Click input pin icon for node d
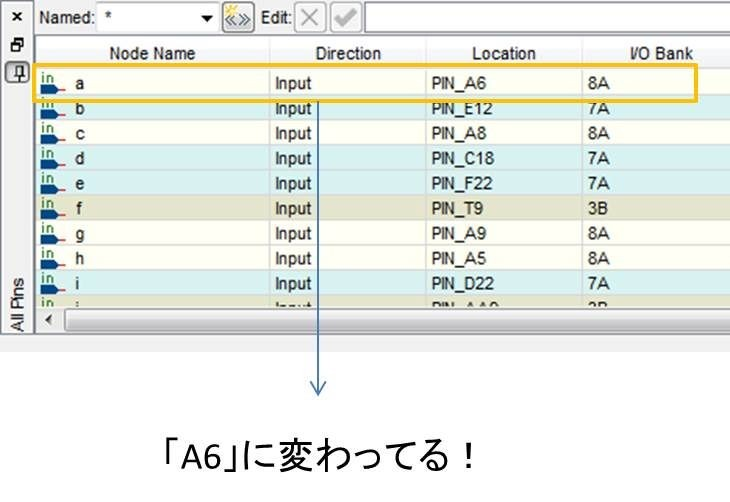This screenshot has height=502, width=730. tap(52, 159)
